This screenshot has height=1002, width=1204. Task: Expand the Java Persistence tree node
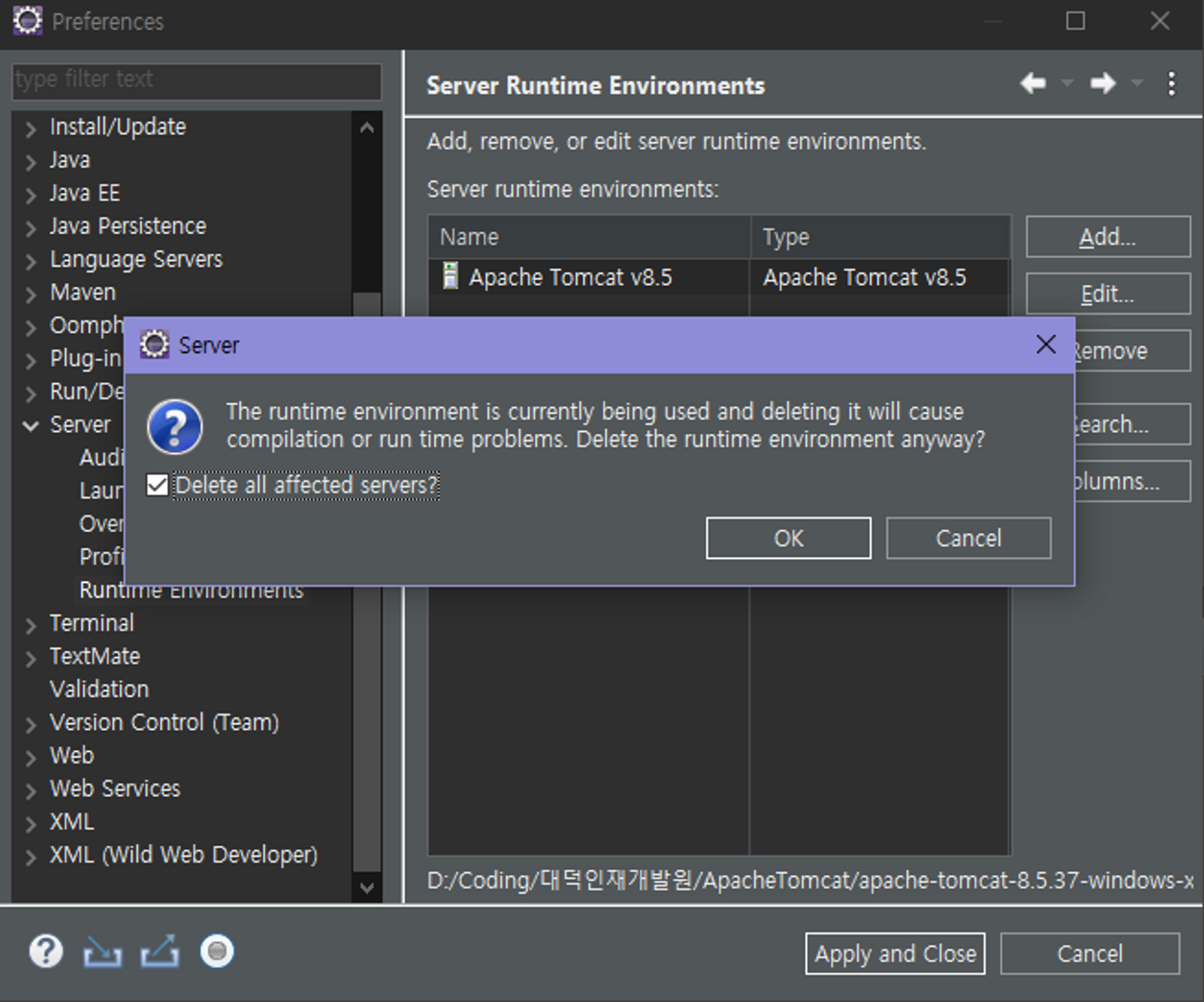click(x=31, y=228)
